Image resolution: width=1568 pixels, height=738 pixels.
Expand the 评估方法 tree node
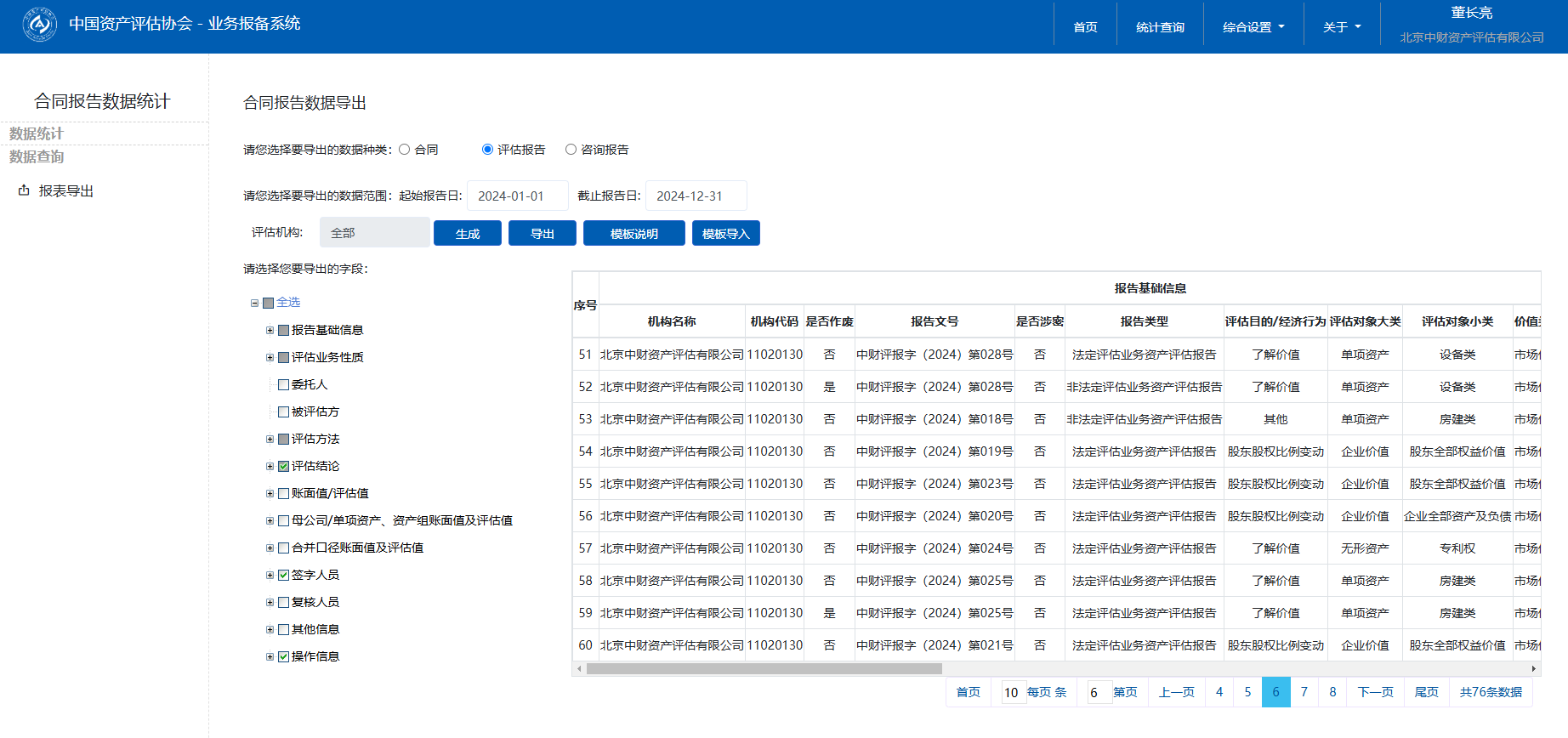point(270,439)
